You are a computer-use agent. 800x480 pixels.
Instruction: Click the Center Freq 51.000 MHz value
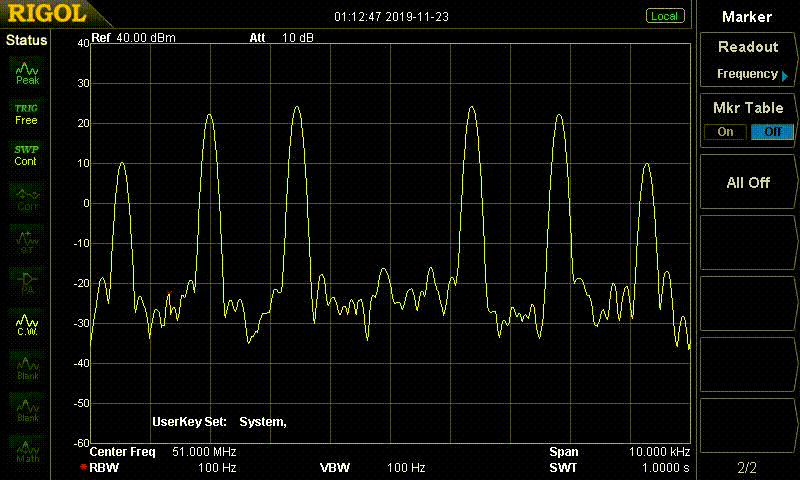[x=203, y=452]
